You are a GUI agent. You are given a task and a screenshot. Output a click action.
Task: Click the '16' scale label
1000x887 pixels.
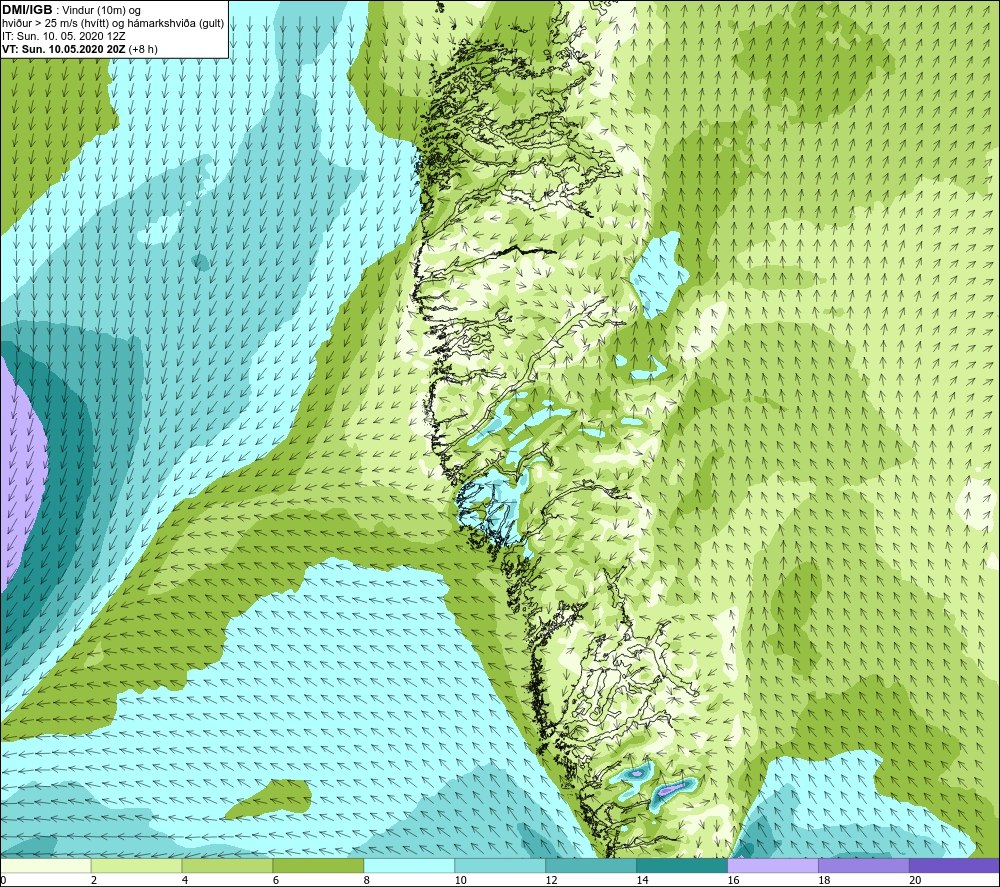click(733, 880)
